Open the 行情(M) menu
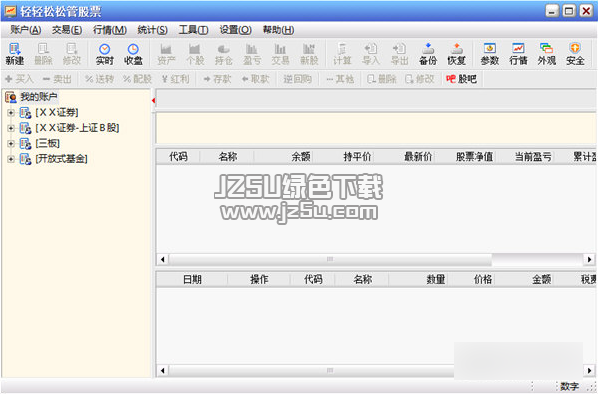This screenshot has width=598, height=394. (x=110, y=30)
